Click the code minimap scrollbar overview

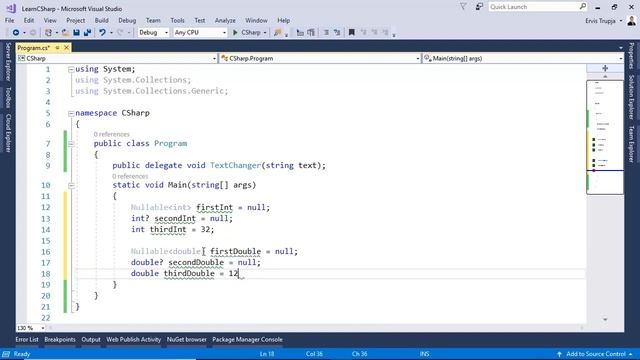(605, 138)
